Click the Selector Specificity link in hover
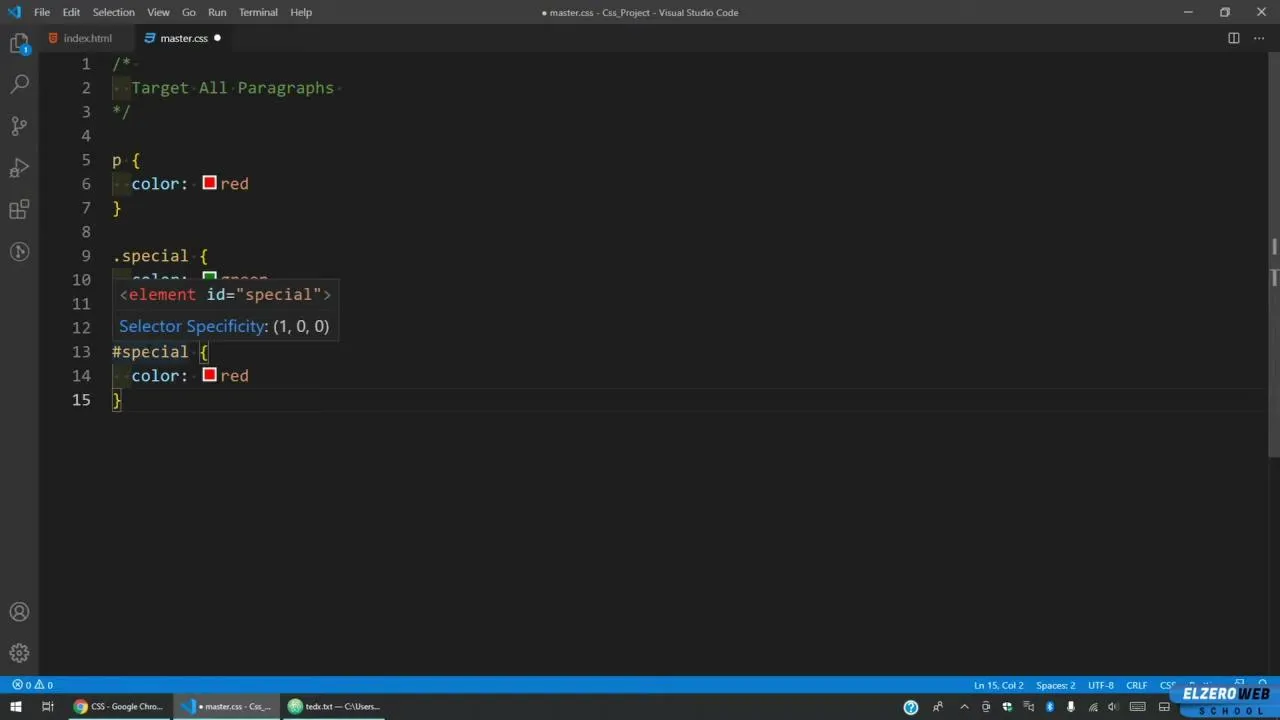 pyautogui.click(x=192, y=326)
